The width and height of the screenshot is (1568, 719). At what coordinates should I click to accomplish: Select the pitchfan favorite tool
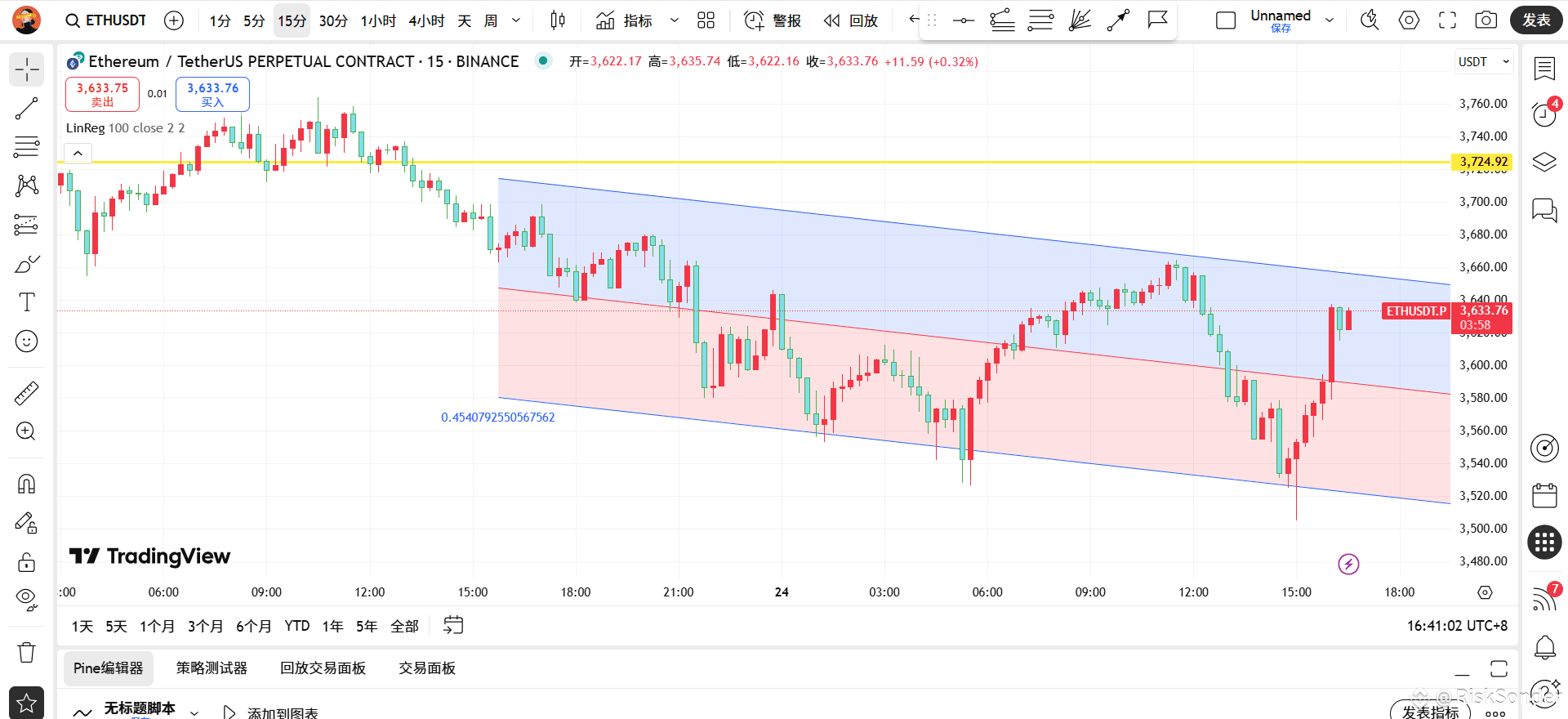pos(1080,20)
